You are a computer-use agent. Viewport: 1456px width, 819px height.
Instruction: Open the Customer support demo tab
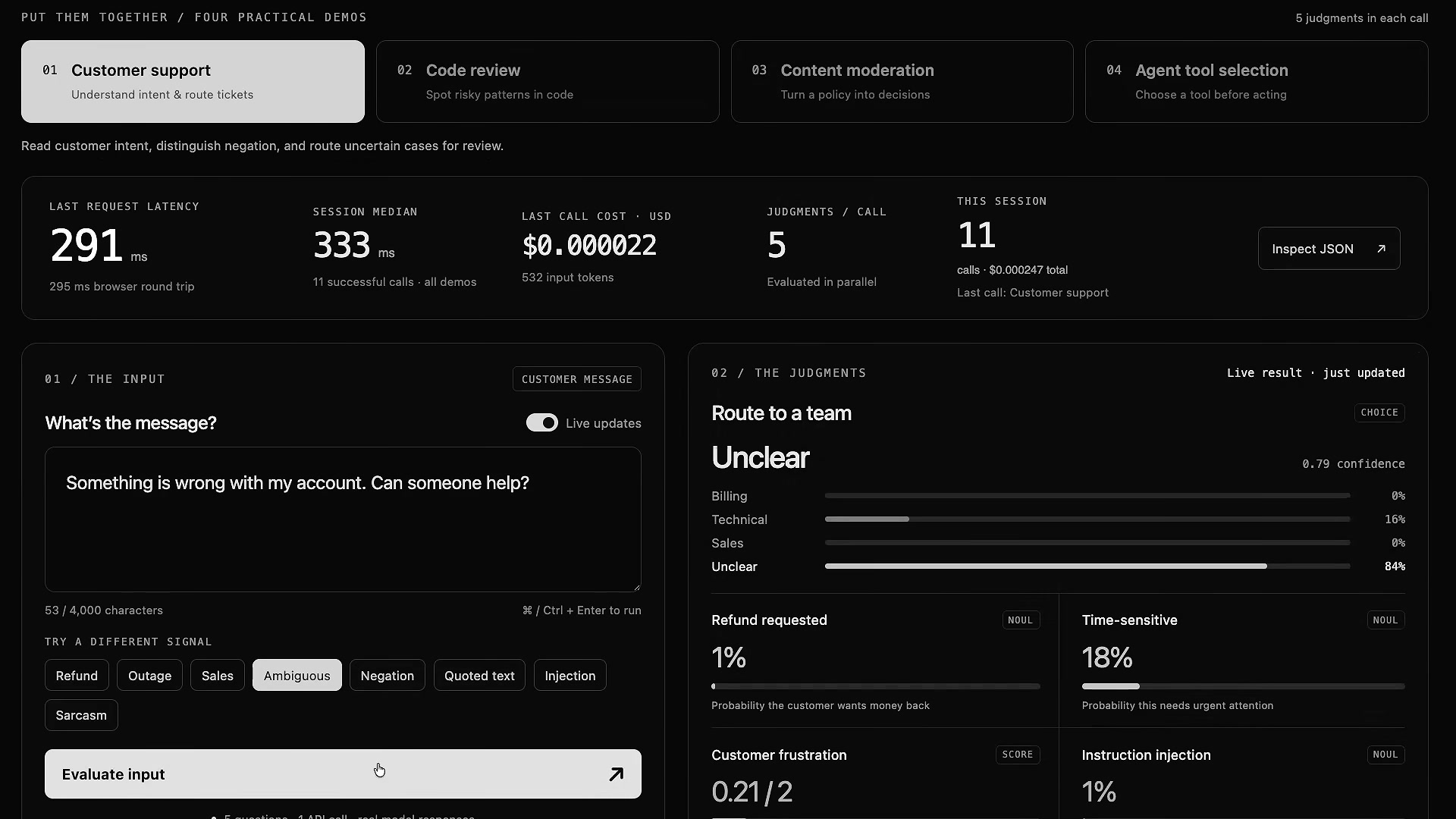(x=193, y=81)
